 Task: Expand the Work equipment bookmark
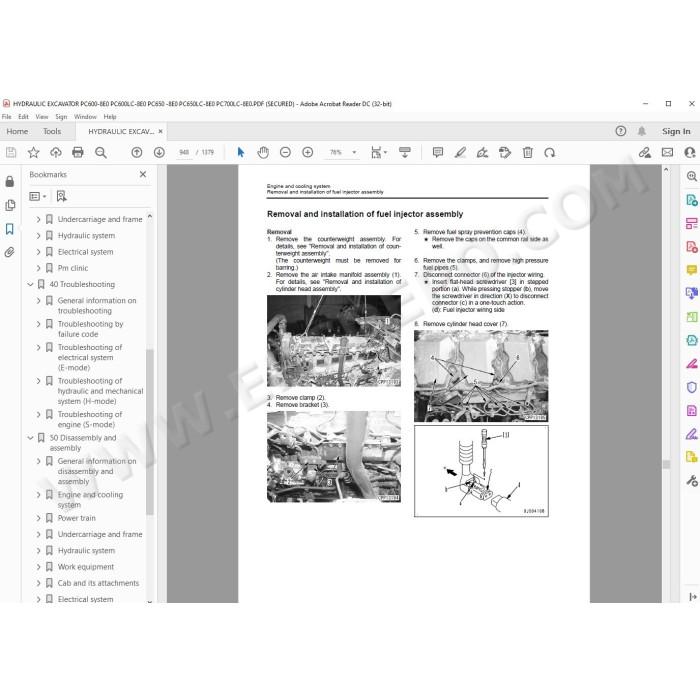[x=38, y=567]
